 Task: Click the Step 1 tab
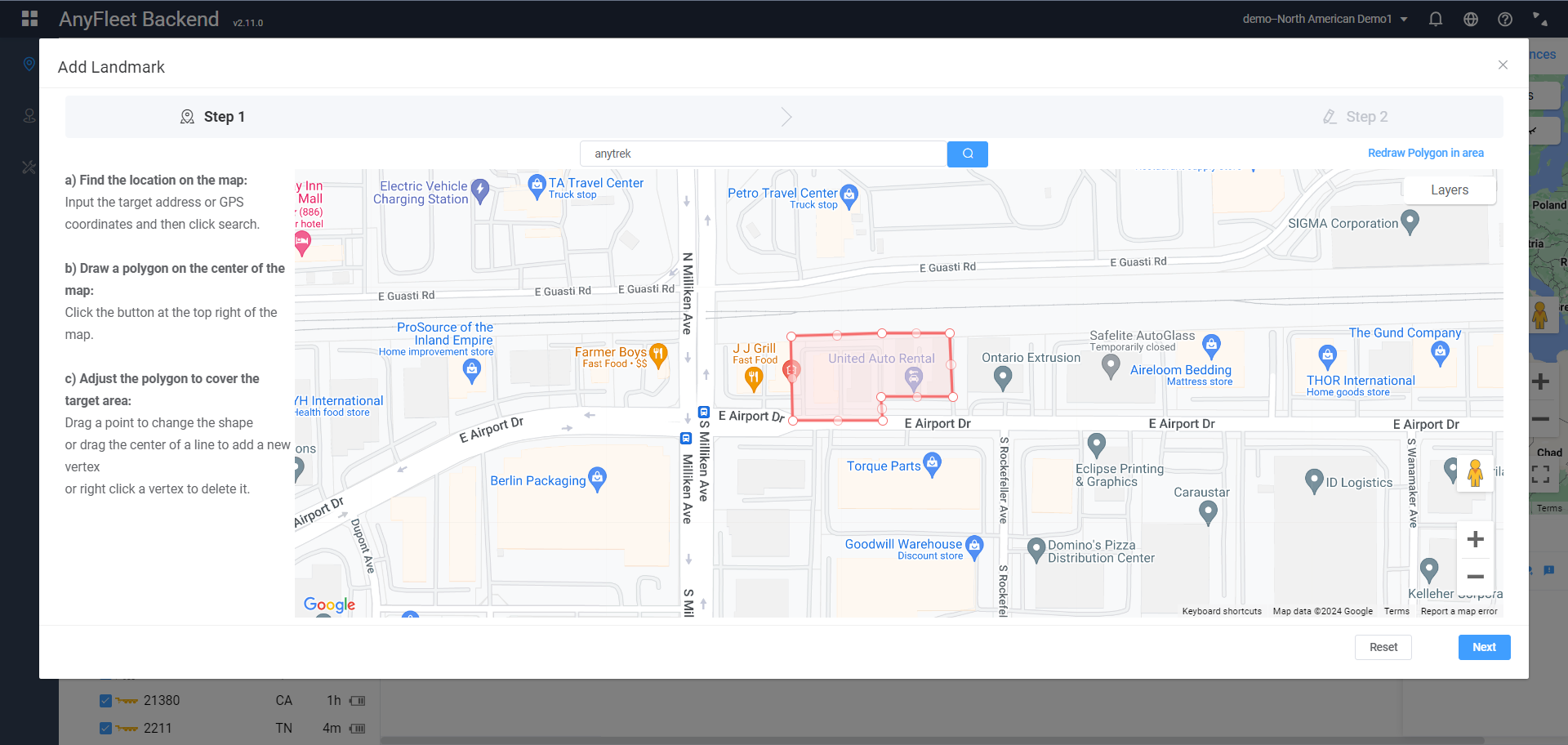212,117
